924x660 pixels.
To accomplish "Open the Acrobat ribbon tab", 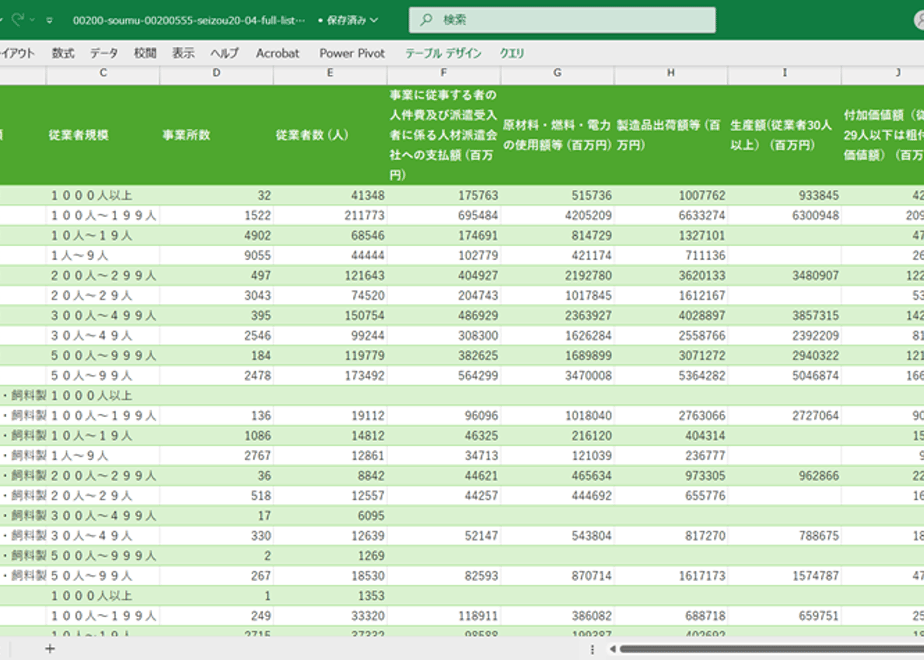I will [x=278, y=53].
